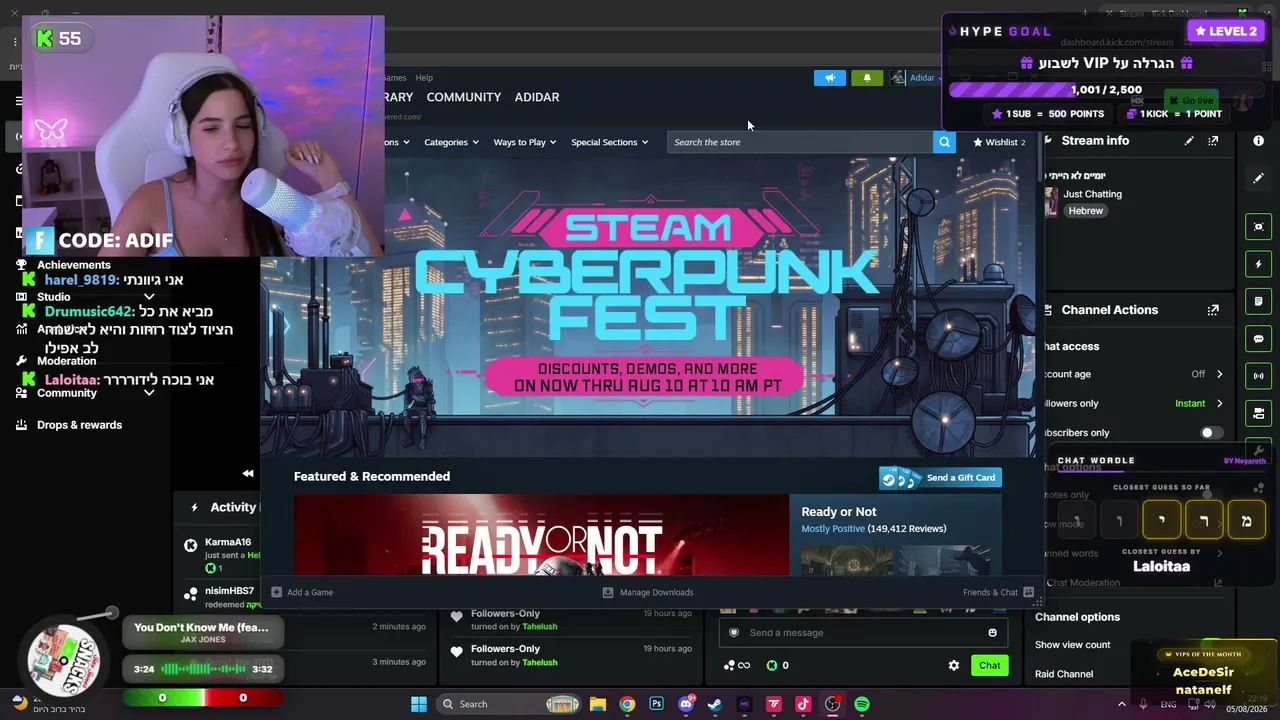Open Moderation in Kick sidebar
This screenshot has height=720, width=1280.
(67, 361)
